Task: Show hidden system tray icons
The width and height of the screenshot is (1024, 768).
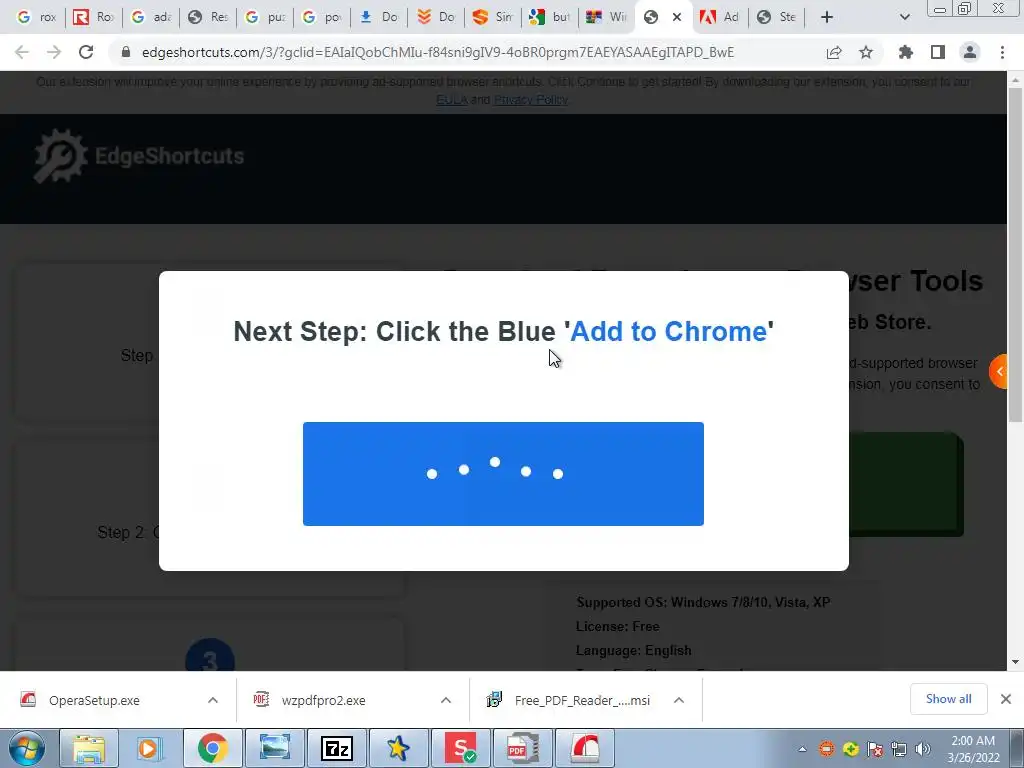Action: [x=803, y=749]
